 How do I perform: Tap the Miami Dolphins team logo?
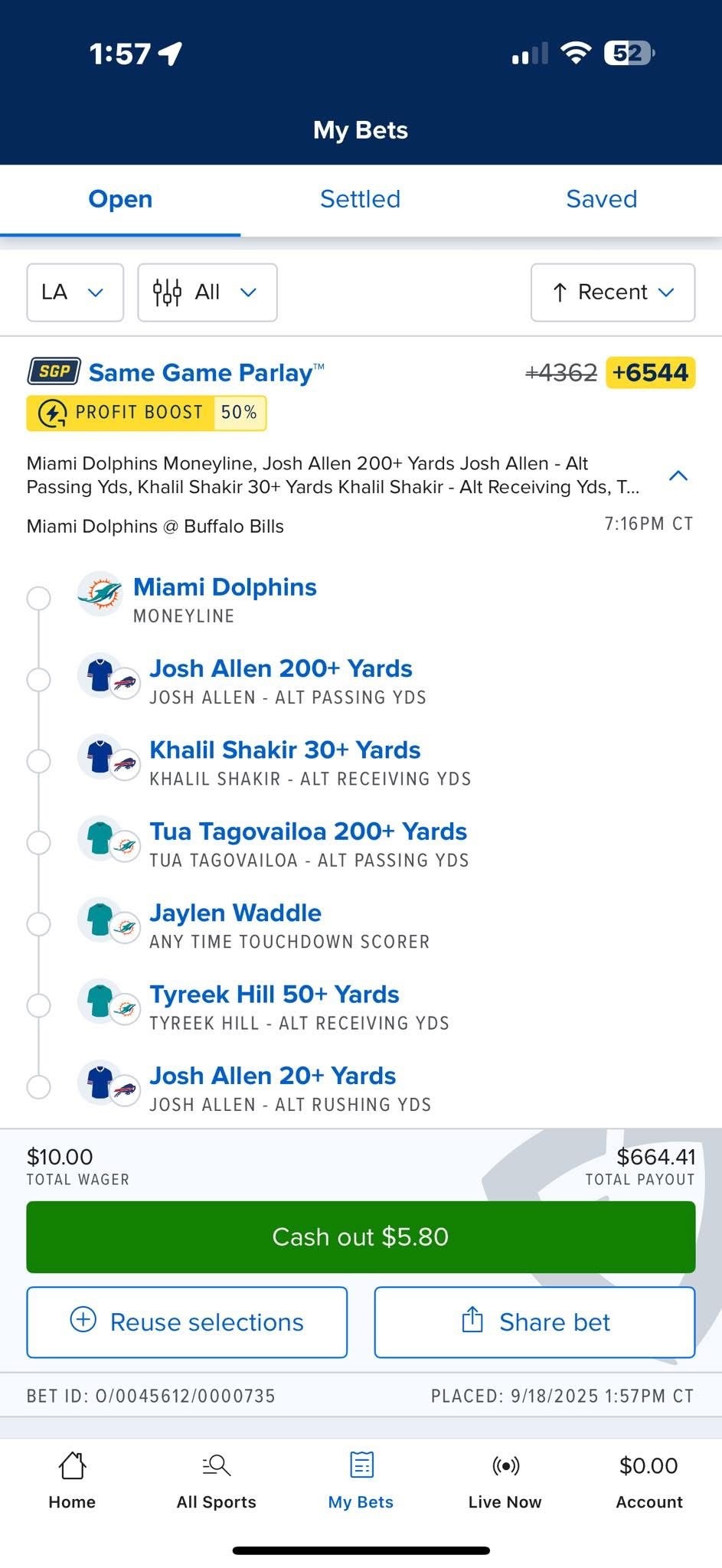coord(100,593)
